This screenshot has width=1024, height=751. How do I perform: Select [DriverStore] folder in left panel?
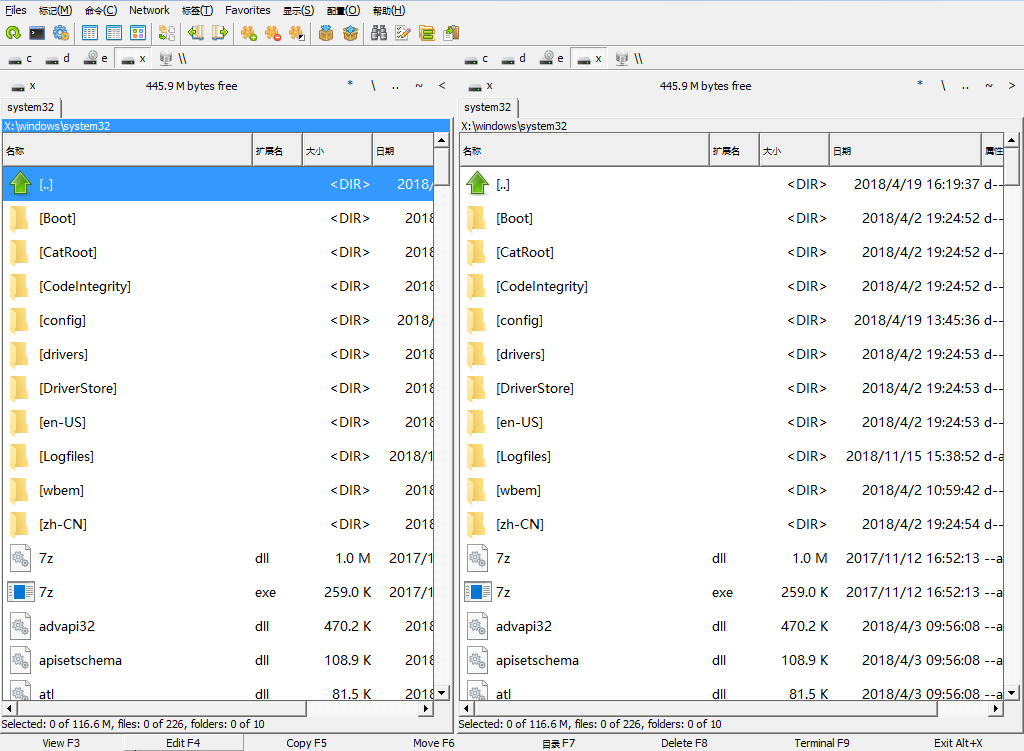point(218,389)
